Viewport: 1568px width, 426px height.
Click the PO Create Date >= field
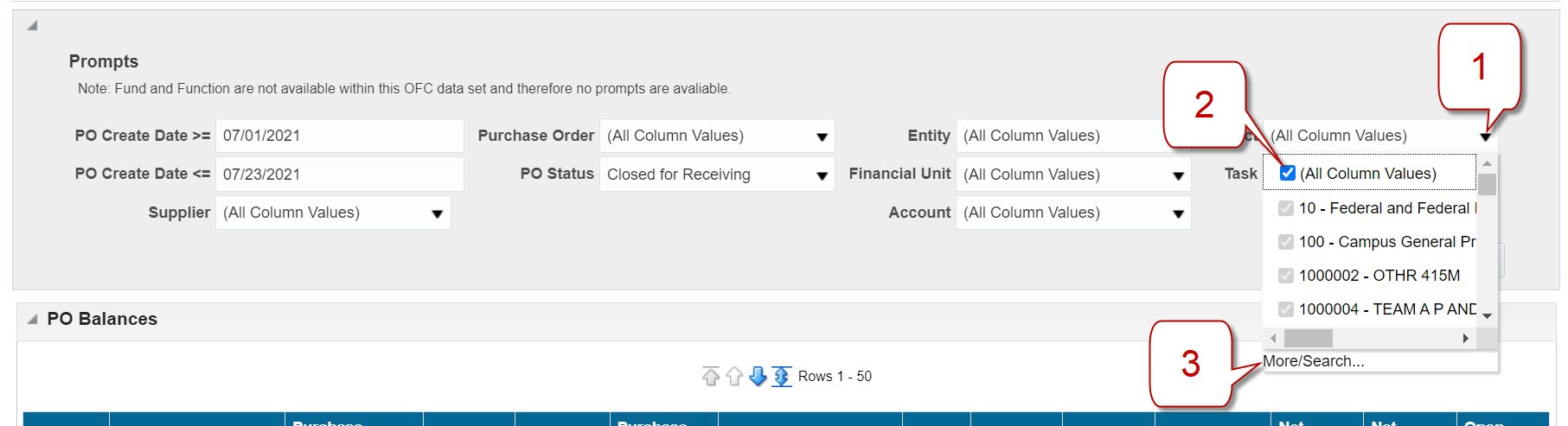point(339,136)
